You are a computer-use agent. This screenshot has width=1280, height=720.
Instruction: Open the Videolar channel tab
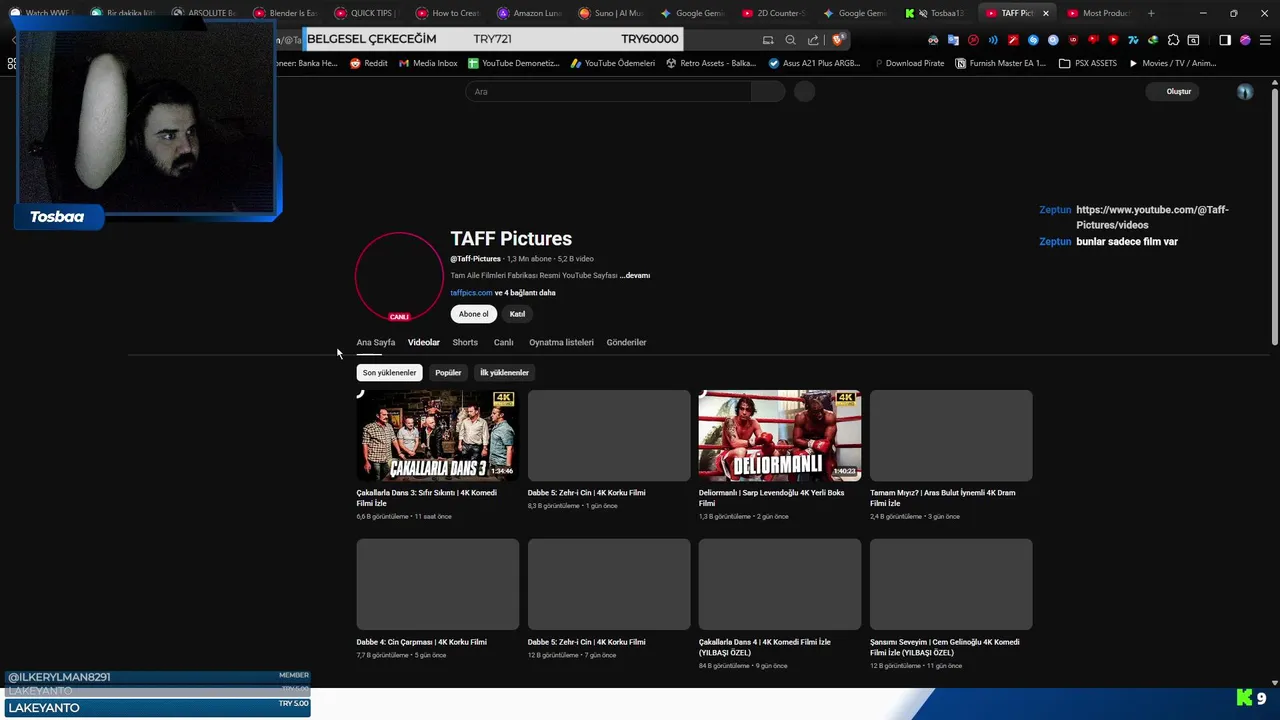point(424,342)
